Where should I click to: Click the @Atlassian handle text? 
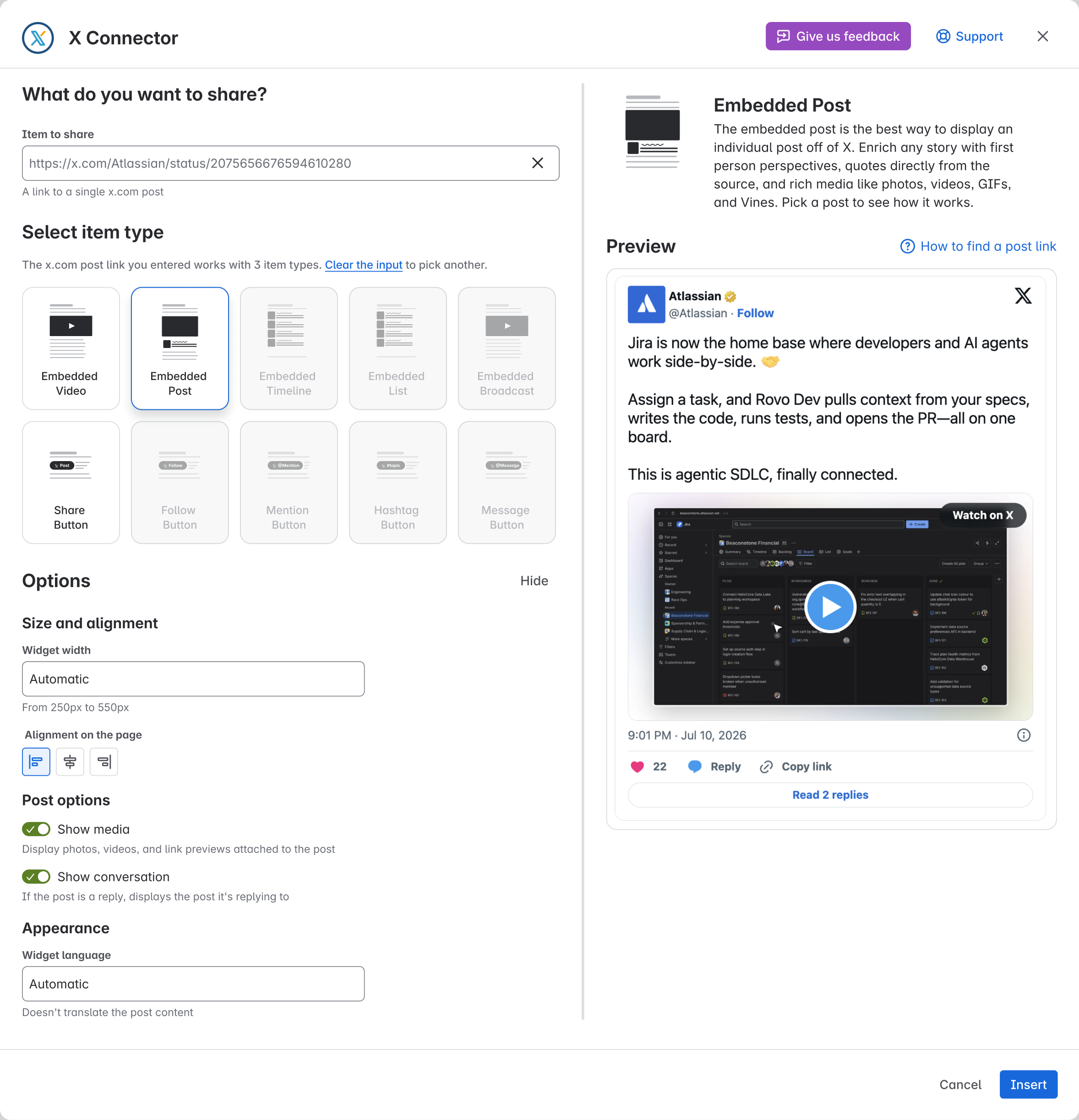point(698,313)
